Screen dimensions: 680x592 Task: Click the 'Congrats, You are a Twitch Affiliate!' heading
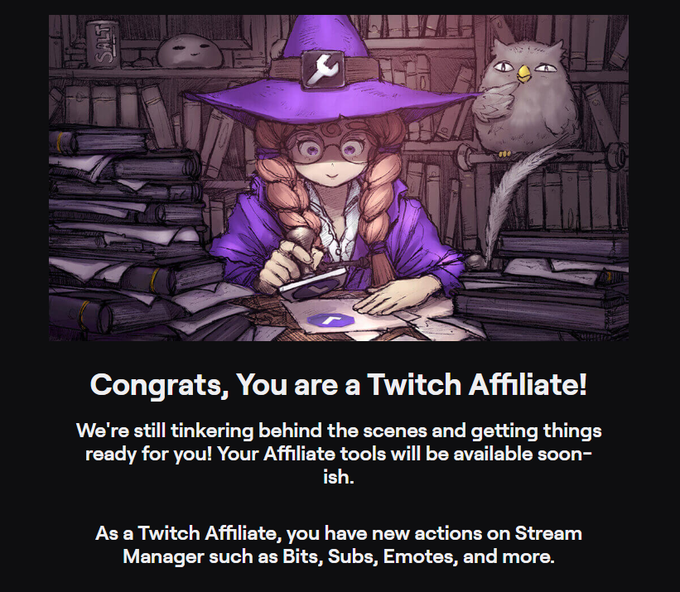click(x=338, y=384)
